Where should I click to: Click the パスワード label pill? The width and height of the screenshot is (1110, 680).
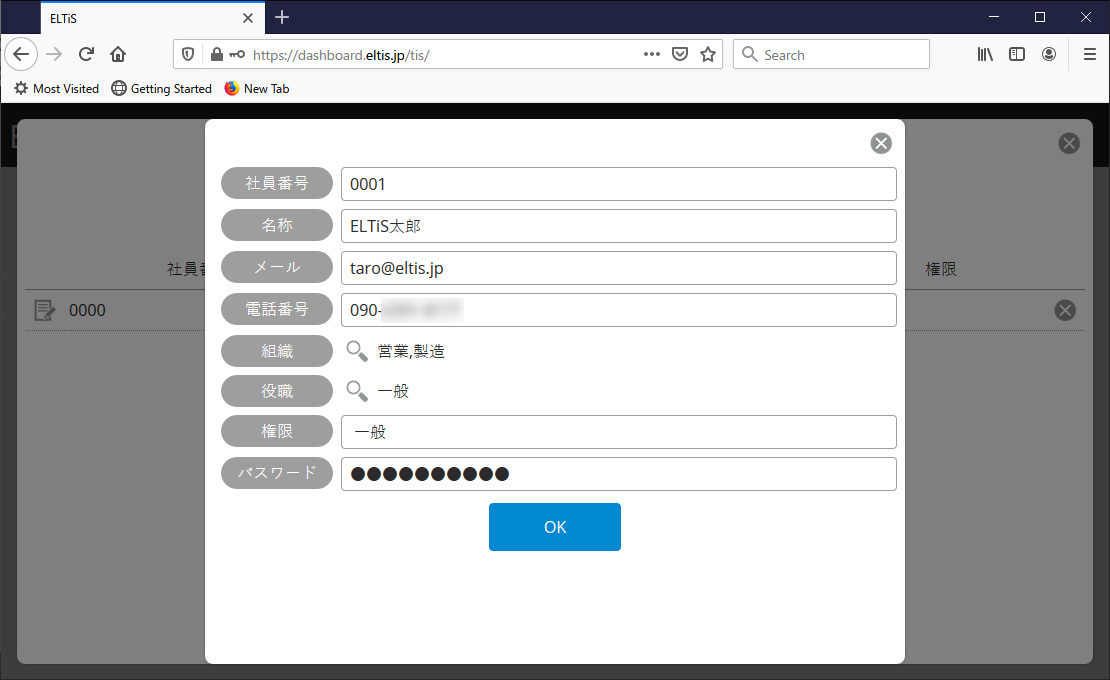coord(277,473)
